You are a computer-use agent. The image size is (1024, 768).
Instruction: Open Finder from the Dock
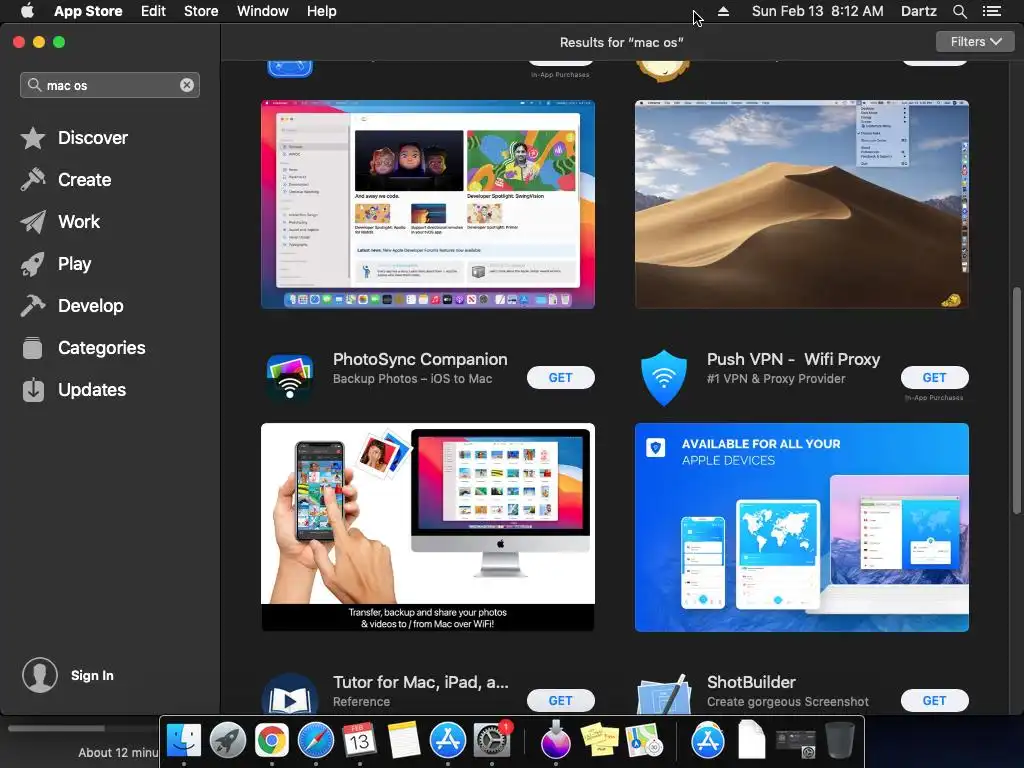184,740
